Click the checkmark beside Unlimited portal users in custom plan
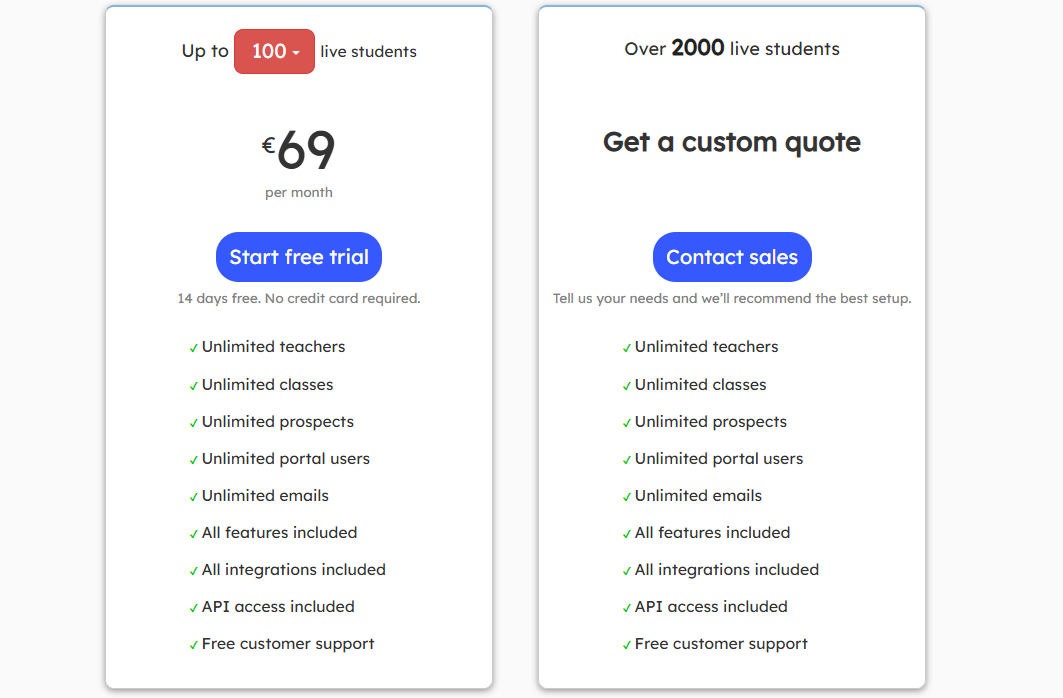1063x698 pixels. 627,458
